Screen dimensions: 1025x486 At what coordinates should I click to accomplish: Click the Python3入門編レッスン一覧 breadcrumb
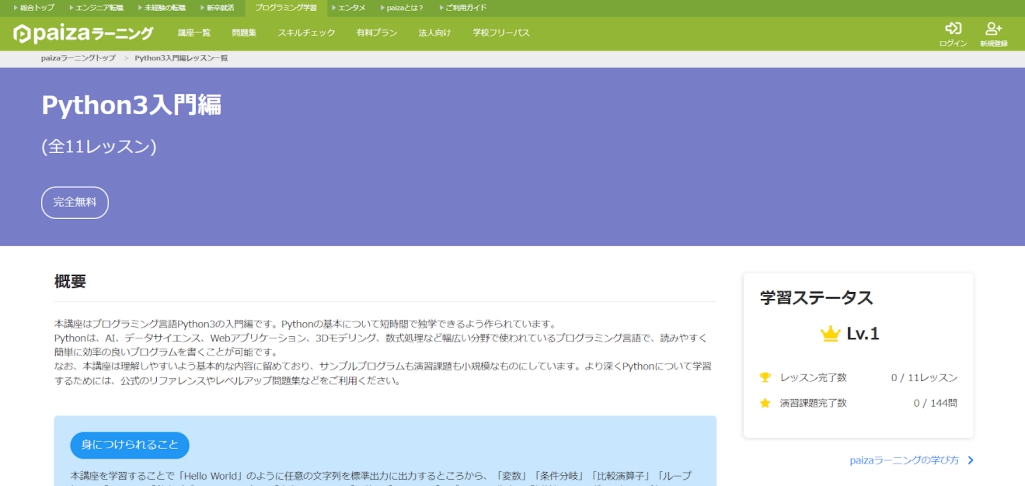click(181, 58)
